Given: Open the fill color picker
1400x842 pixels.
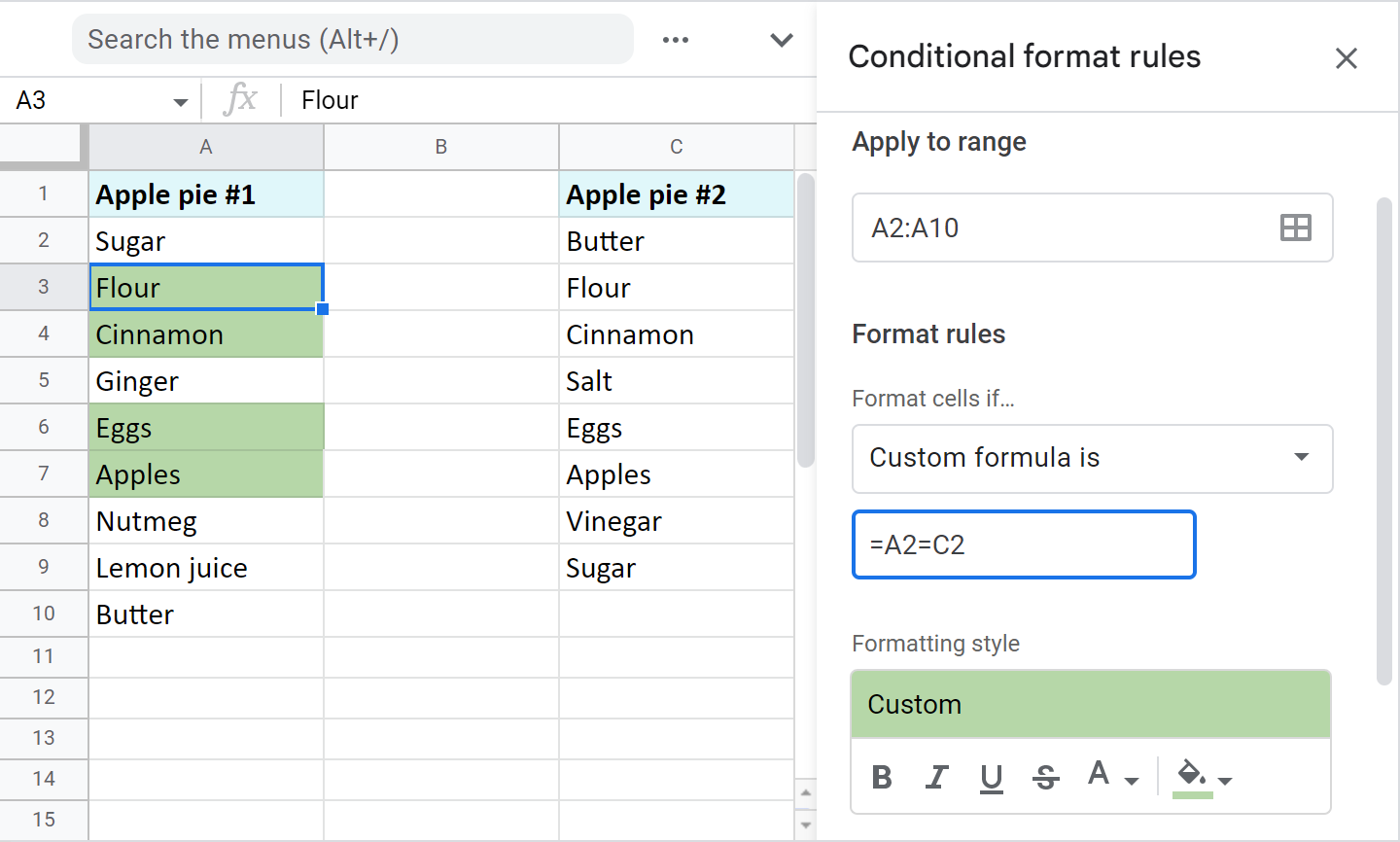Looking at the screenshot, I should [x=1198, y=776].
